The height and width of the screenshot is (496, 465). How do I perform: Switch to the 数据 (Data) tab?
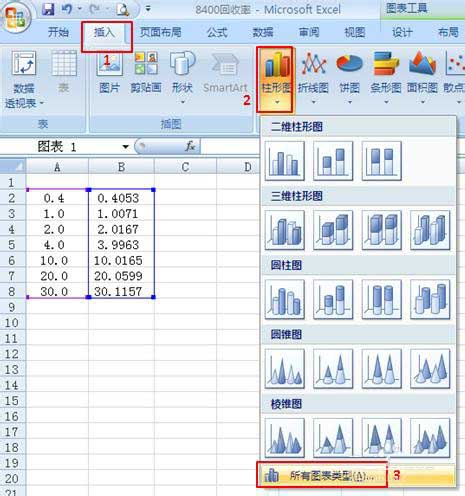tap(263, 32)
